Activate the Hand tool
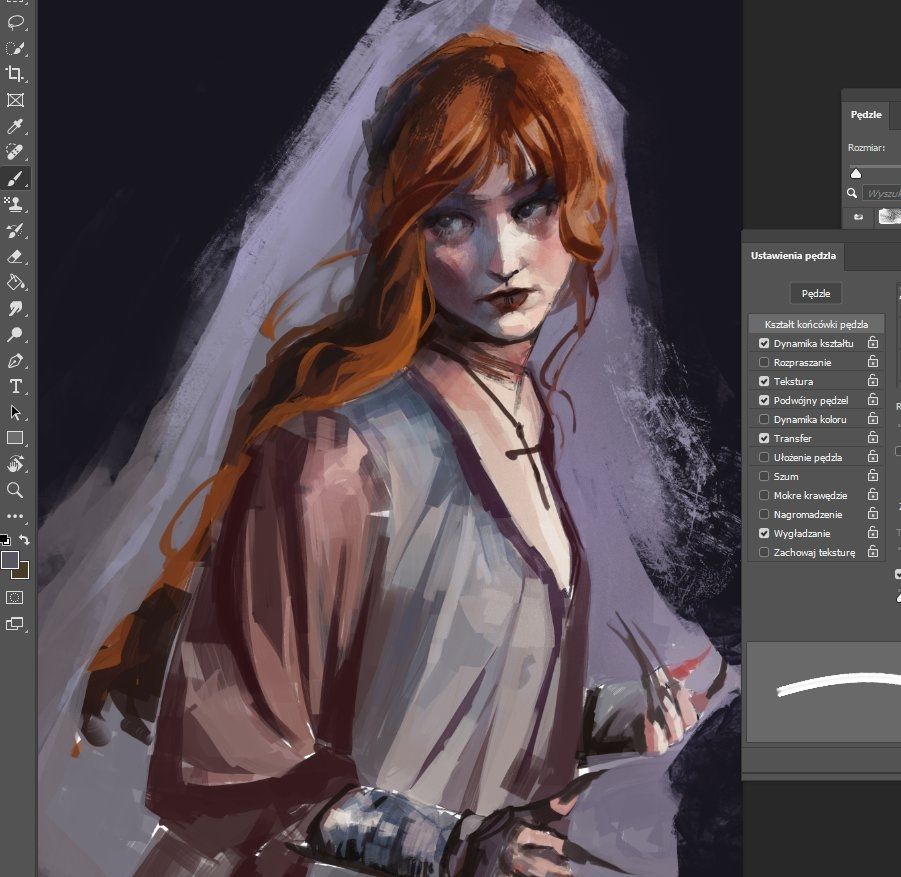 [15, 464]
